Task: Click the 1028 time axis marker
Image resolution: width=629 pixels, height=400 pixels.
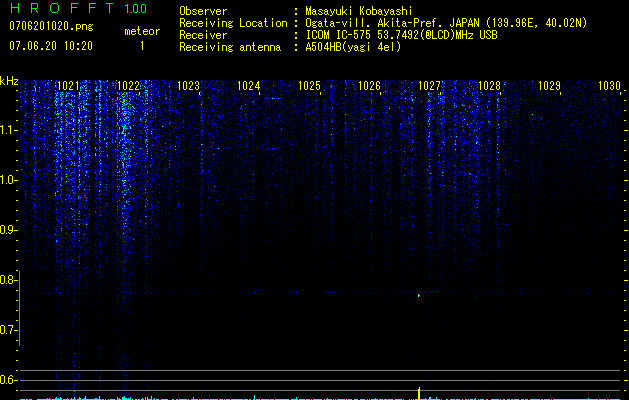Action: [x=489, y=85]
